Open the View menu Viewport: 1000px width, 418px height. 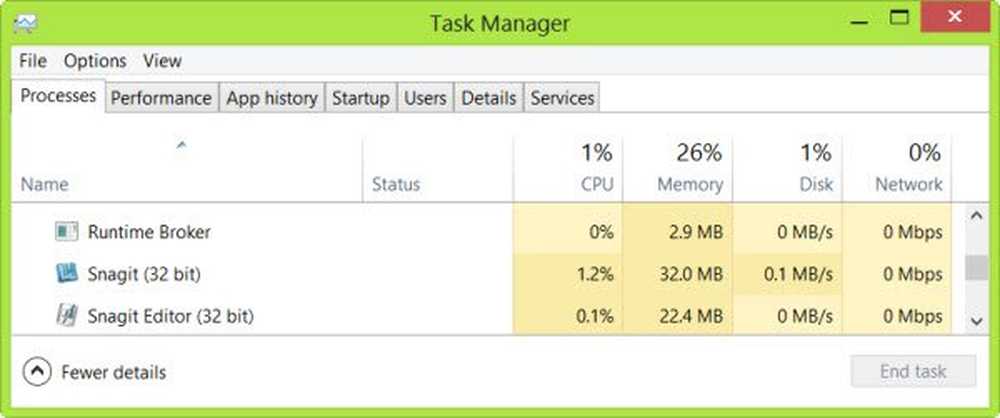coord(162,61)
